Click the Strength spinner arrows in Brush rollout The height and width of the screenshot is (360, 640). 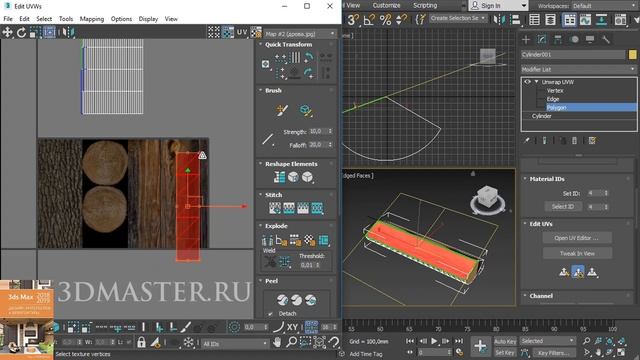point(330,131)
